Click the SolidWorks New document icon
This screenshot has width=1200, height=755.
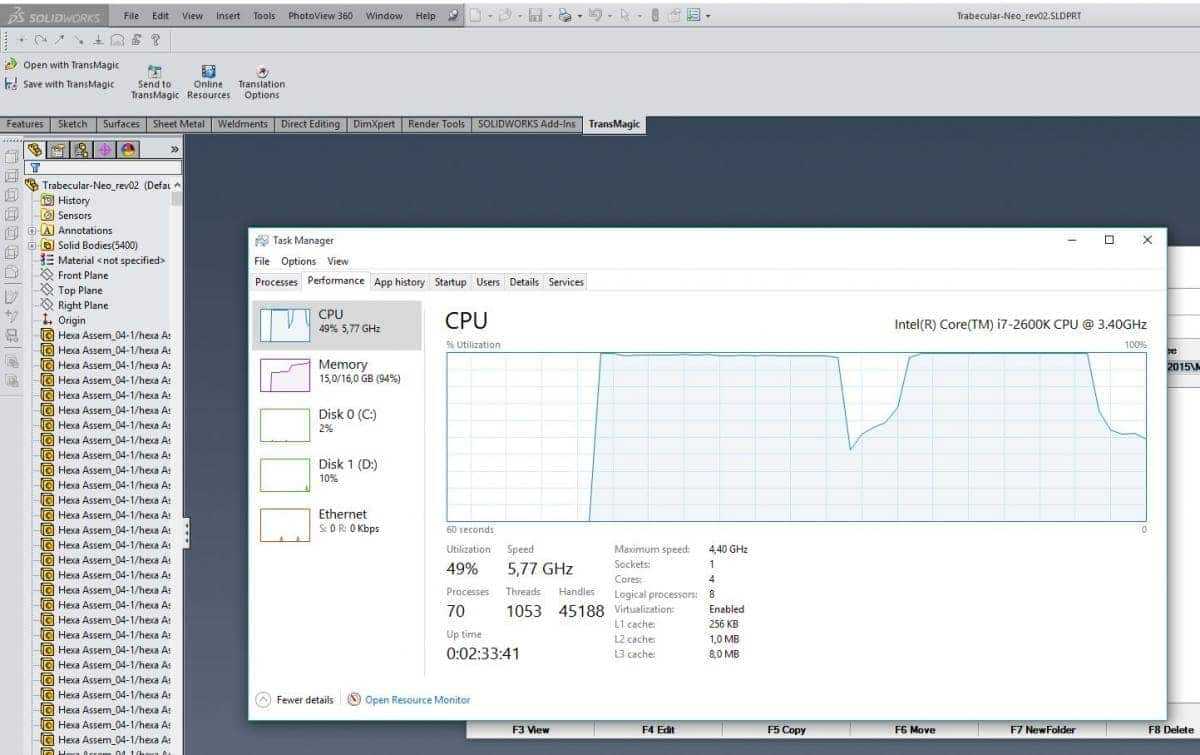pos(476,15)
